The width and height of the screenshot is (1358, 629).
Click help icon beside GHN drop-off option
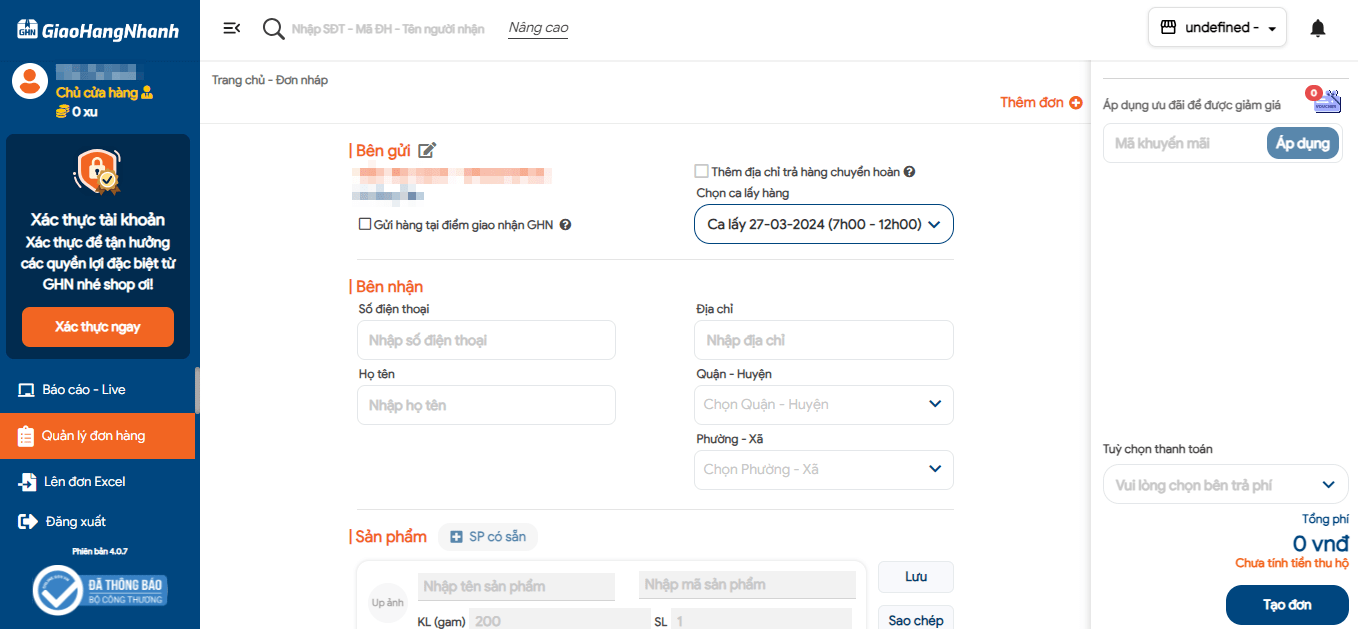pos(565,225)
